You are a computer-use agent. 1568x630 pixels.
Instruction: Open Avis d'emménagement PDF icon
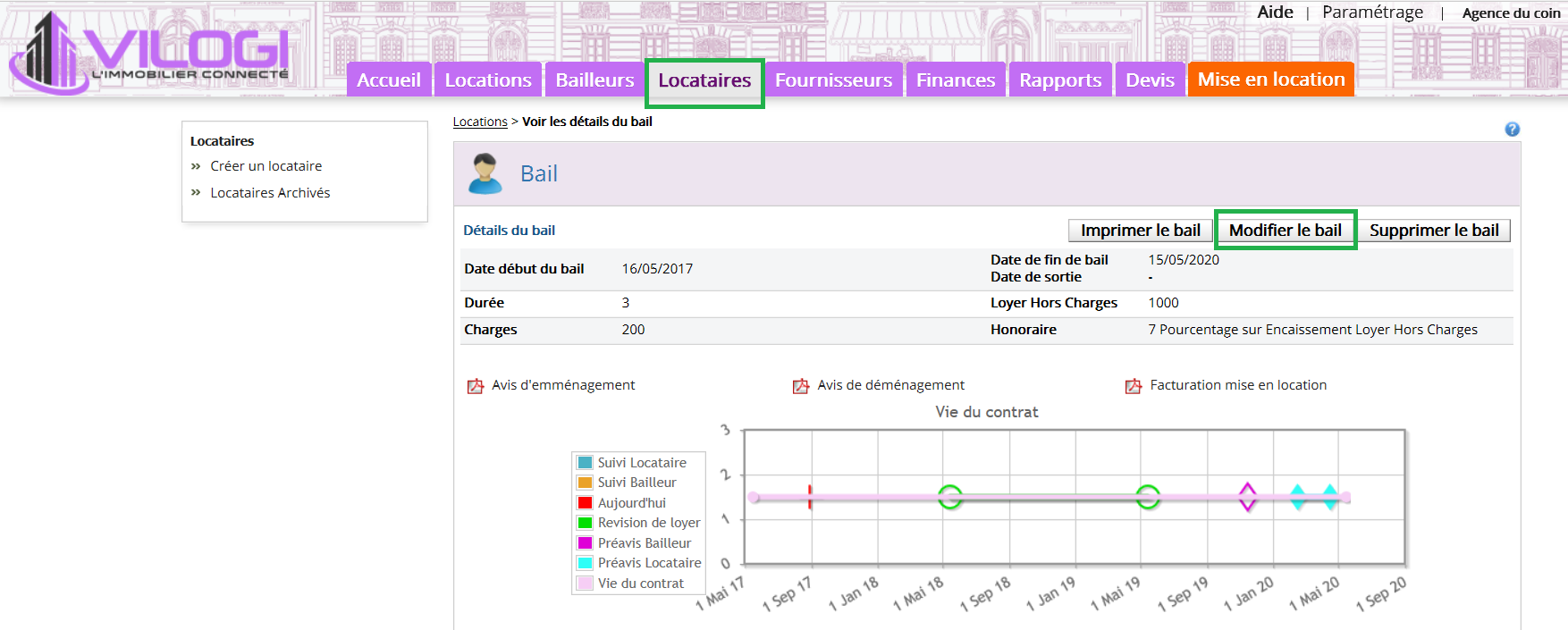[x=476, y=386]
